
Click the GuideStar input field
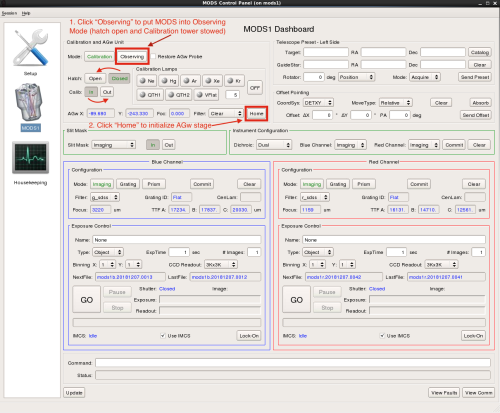coord(326,65)
